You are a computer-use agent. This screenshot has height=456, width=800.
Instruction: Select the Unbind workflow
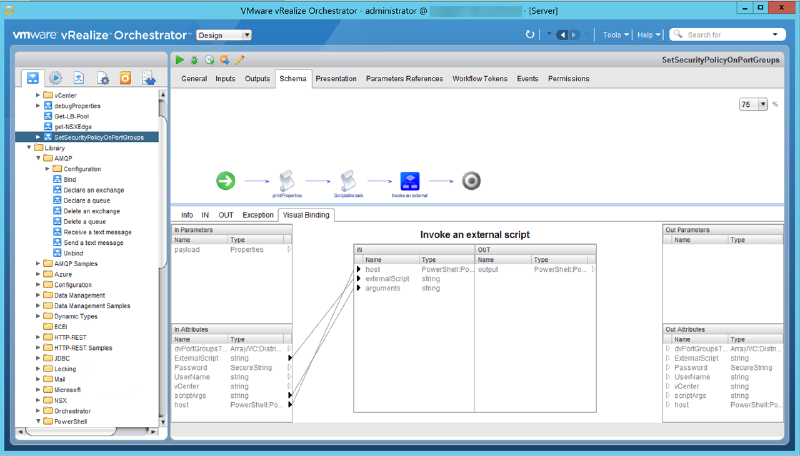point(68,253)
